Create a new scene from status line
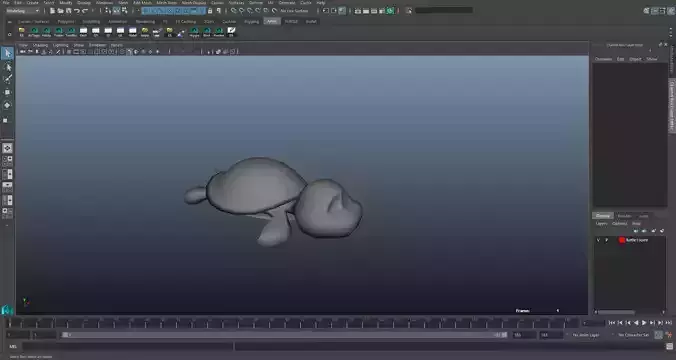The image size is (676, 360). pos(52,11)
